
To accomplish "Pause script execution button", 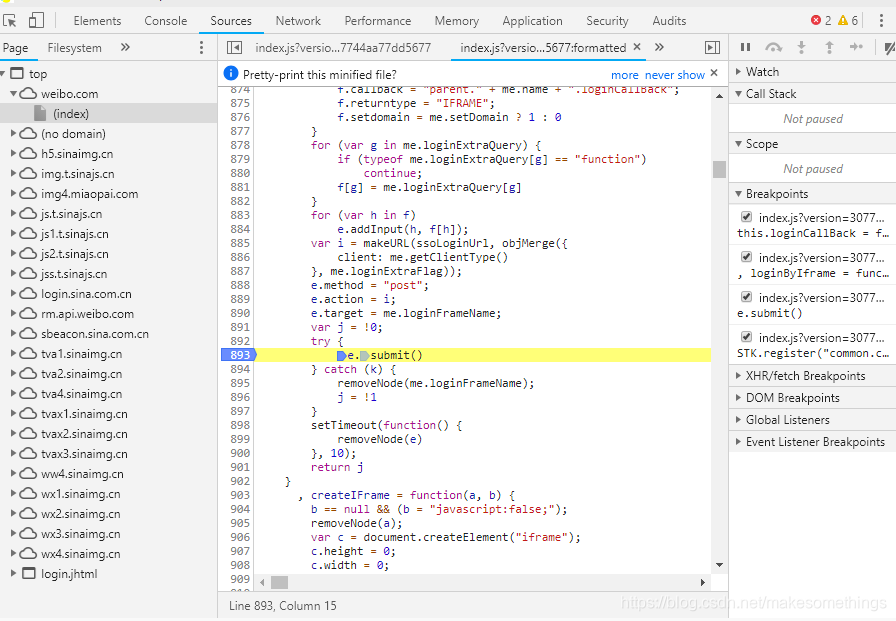I will 745,47.
